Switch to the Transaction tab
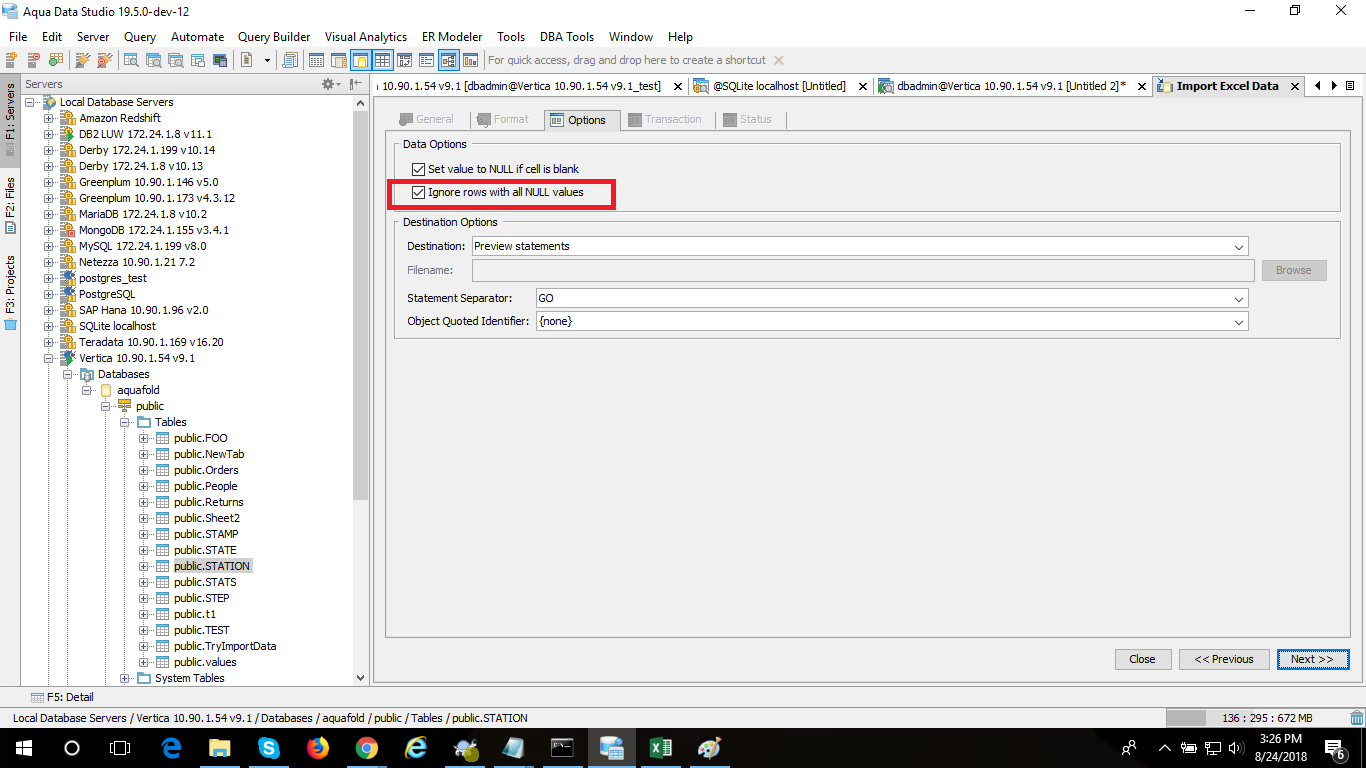 665,119
